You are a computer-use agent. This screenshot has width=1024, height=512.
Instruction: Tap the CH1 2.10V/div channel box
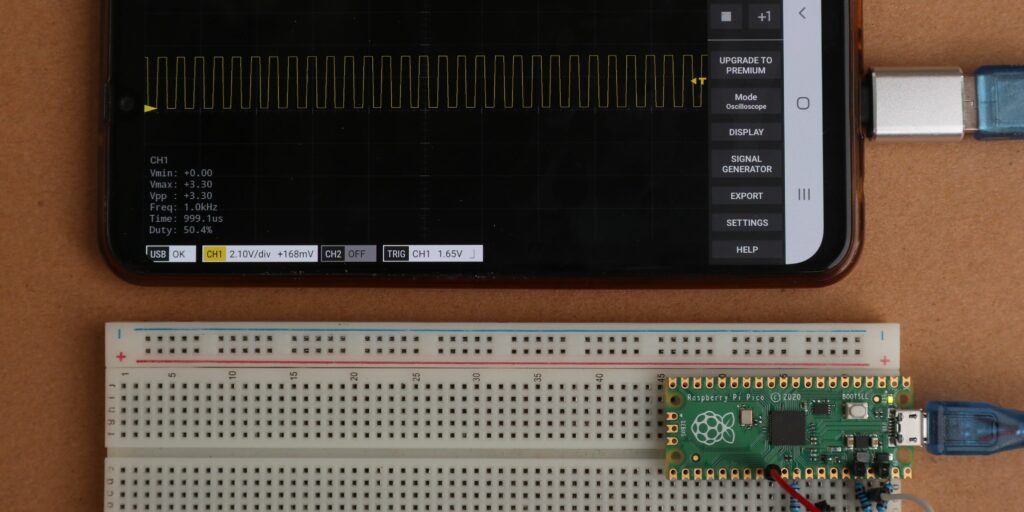[x=260, y=254]
